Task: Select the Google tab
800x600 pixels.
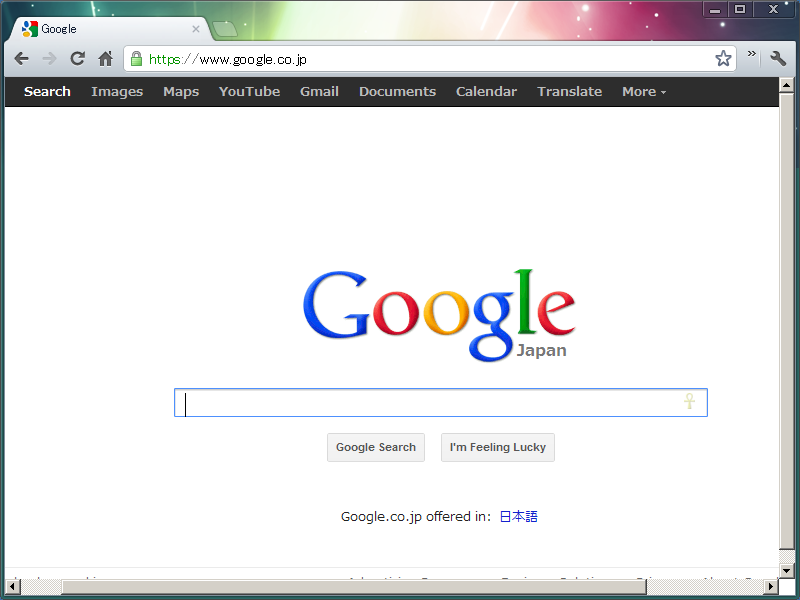Action: pos(110,29)
